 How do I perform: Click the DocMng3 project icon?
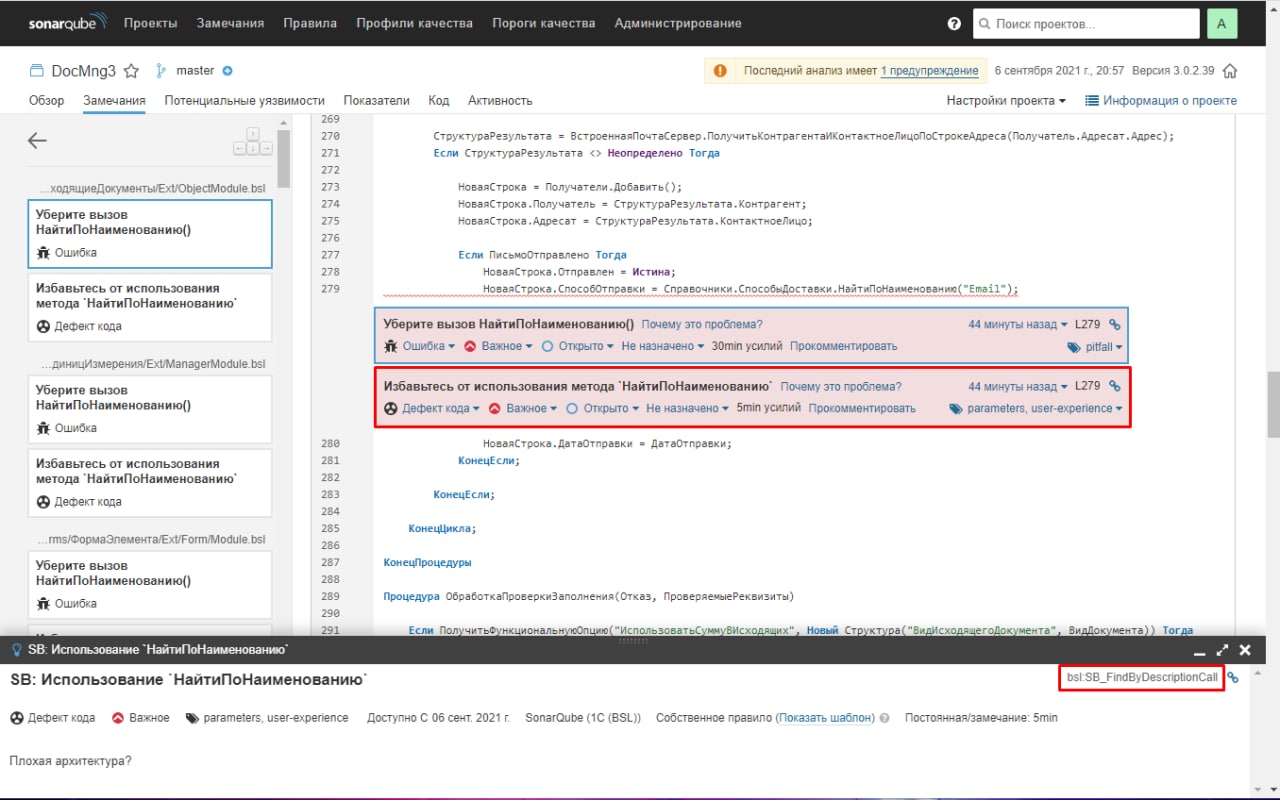(37, 71)
